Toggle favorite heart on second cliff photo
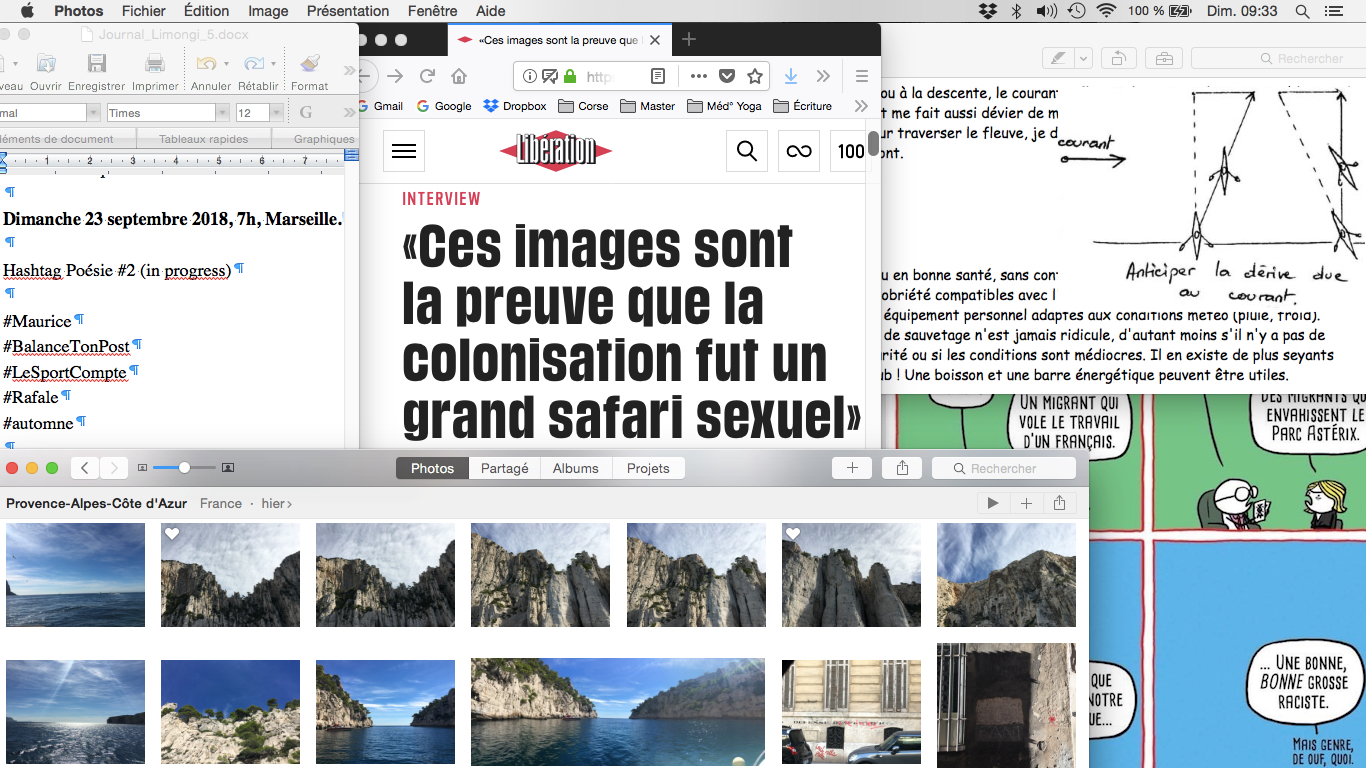1366x768 pixels. [x=171, y=535]
